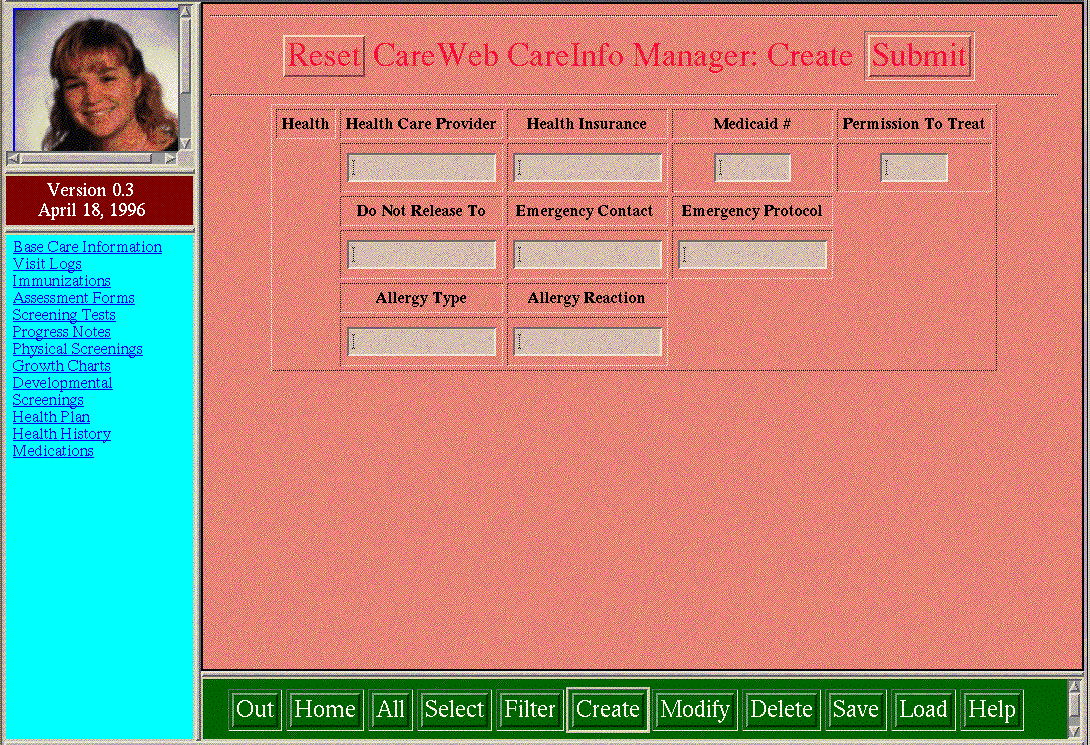Screen dimensions: 1090x745
Task: Click the Delete toolbar button
Action: [x=781, y=710]
